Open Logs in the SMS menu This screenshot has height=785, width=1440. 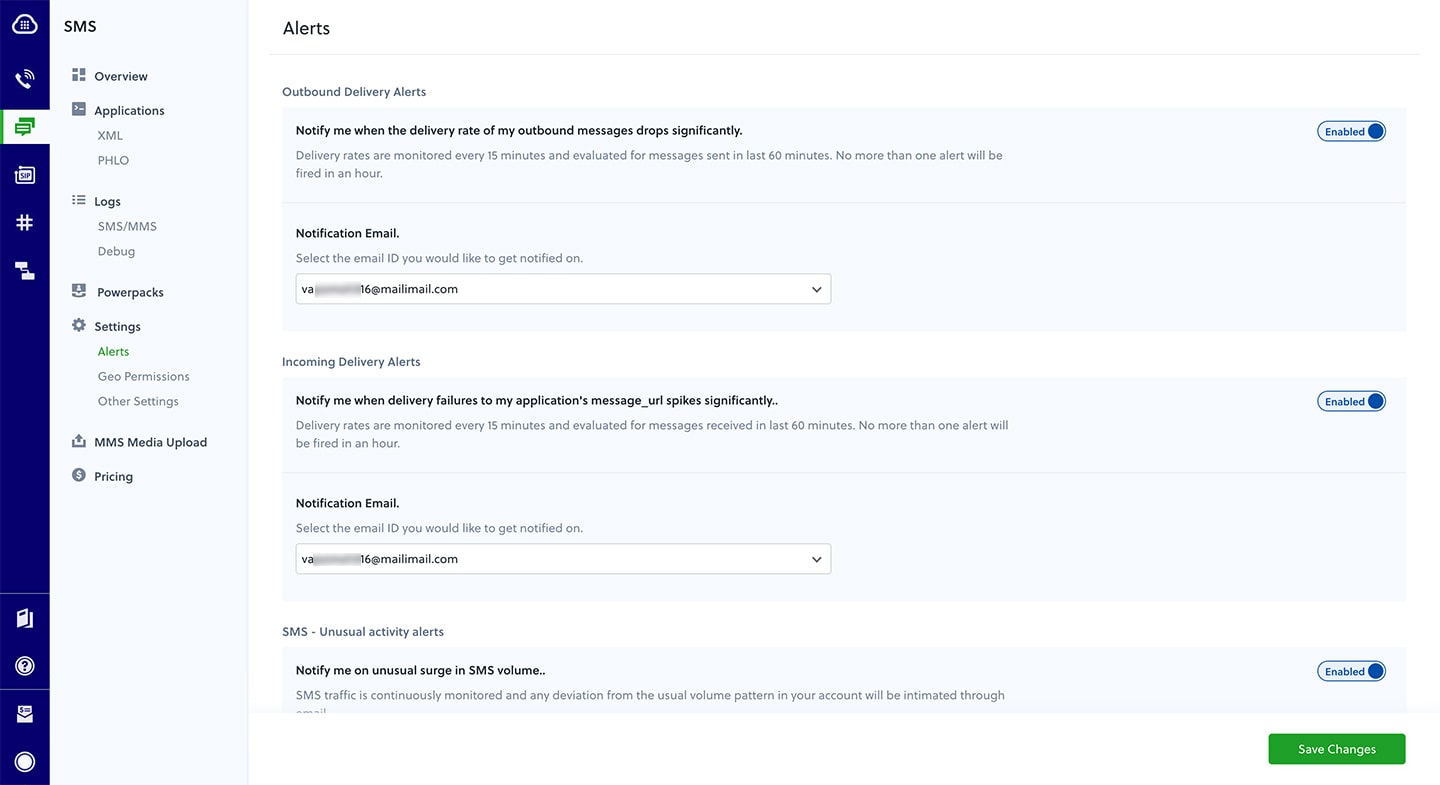pos(107,201)
